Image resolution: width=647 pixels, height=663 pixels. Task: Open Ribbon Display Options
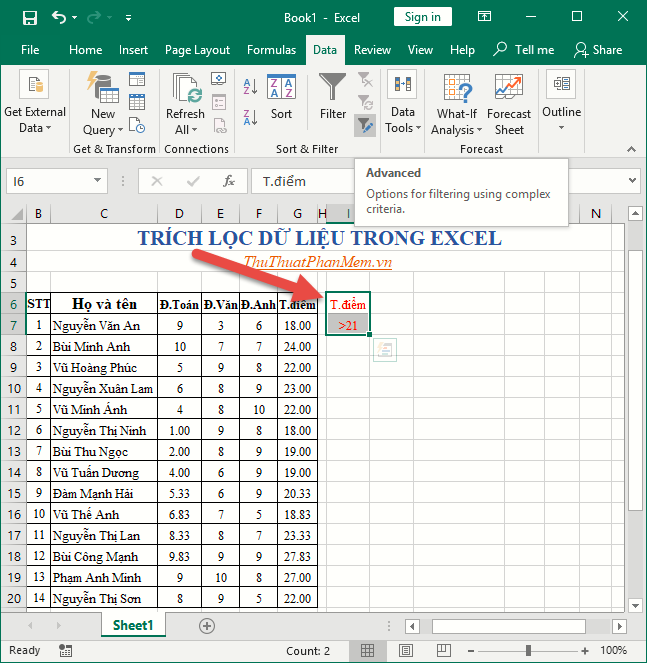tap(484, 16)
